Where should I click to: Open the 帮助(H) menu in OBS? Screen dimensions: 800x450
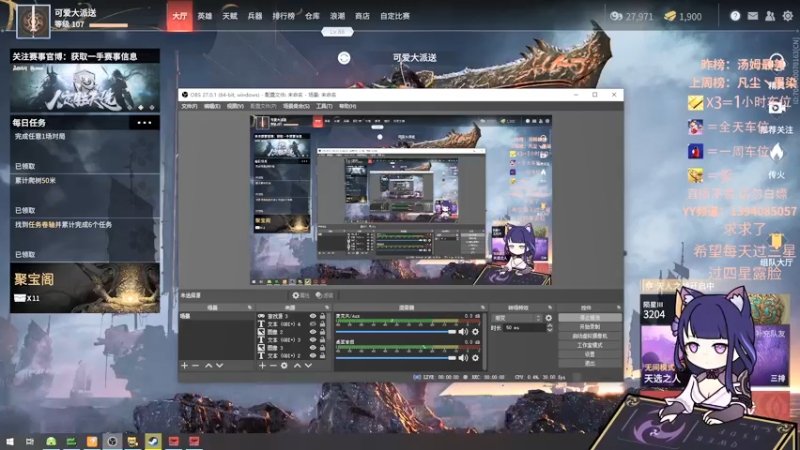(x=347, y=106)
